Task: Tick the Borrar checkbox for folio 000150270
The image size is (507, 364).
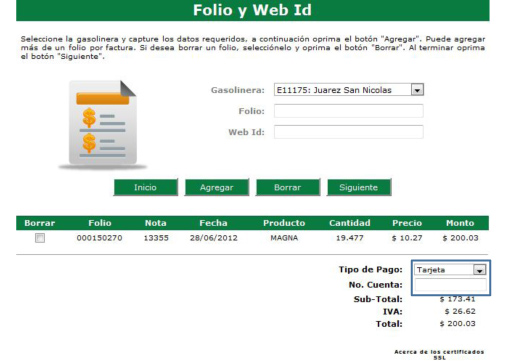Action: coord(40,238)
